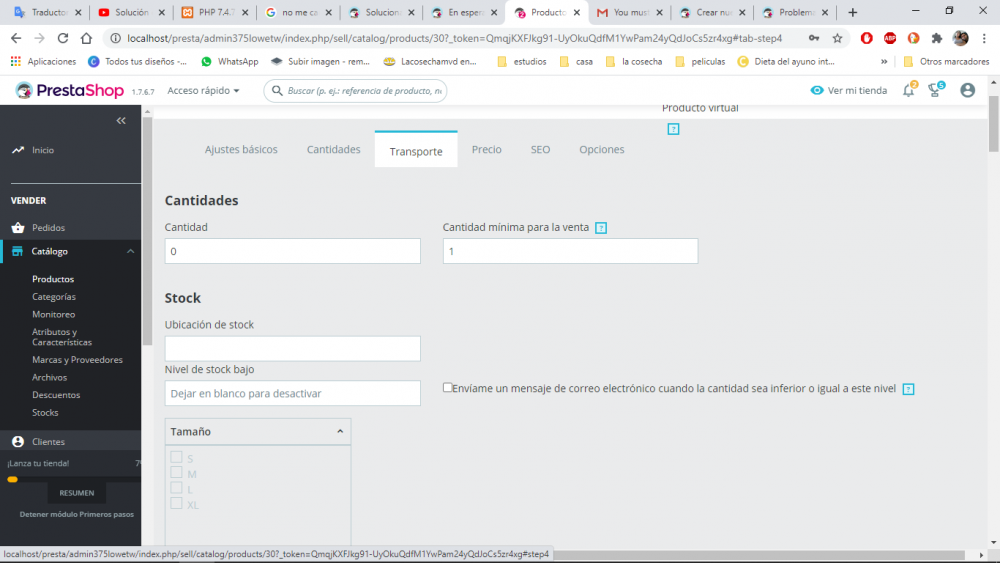The image size is (1000, 563).
Task: Click the RESUMEN button
Action: [77, 493]
